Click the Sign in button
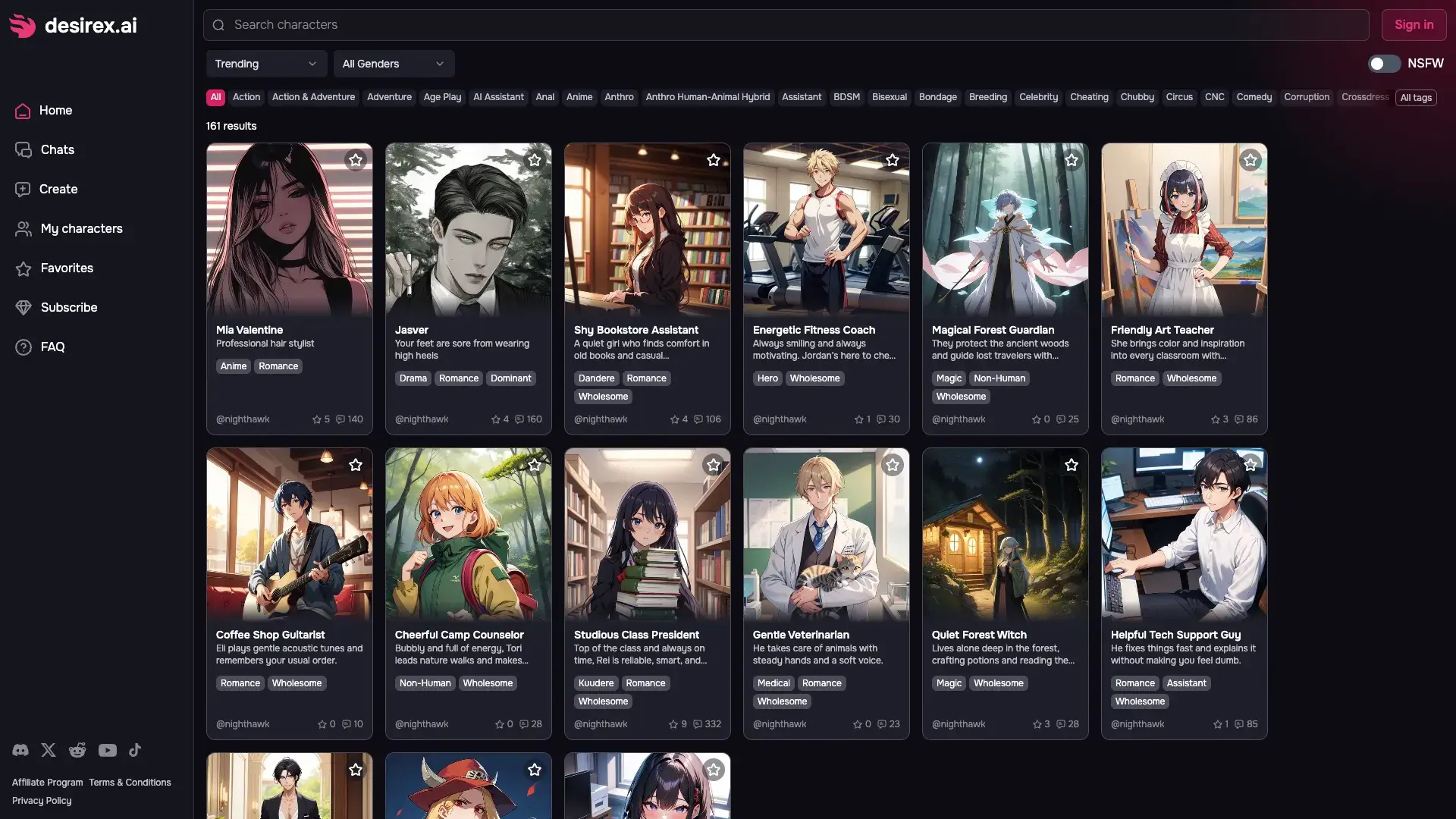Viewport: 1456px width, 819px height. click(x=1414, y=24)
